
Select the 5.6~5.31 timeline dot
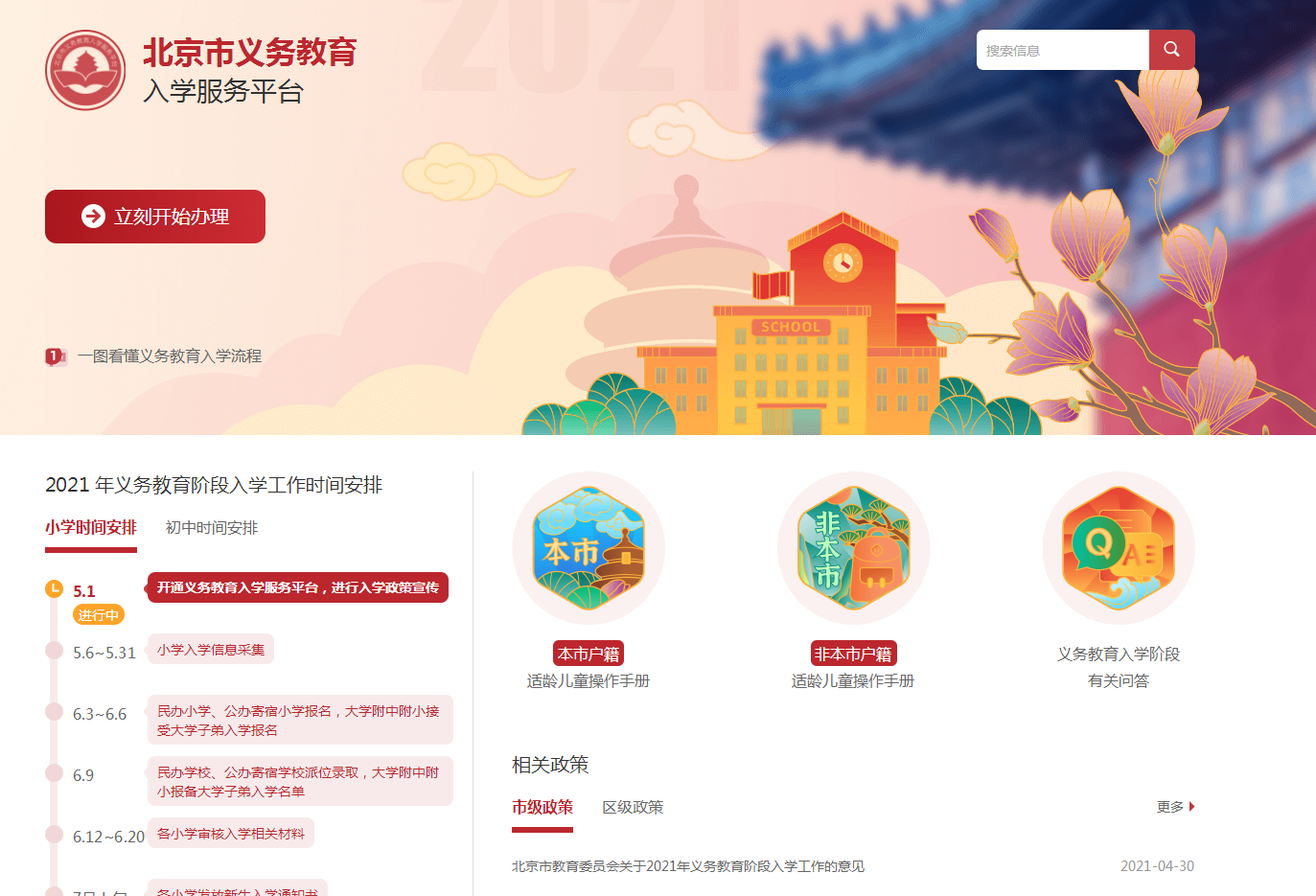pos(55,650)
